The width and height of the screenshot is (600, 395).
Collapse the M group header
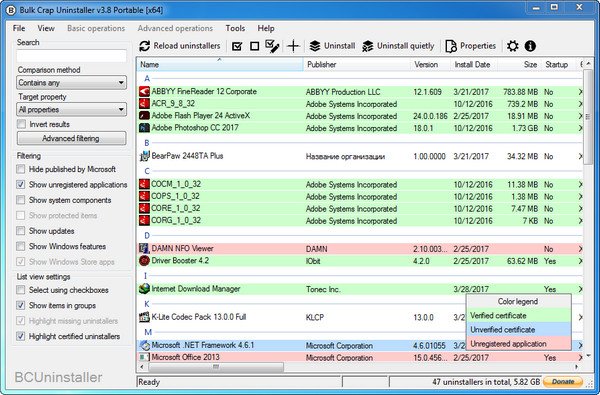point(148,332)
